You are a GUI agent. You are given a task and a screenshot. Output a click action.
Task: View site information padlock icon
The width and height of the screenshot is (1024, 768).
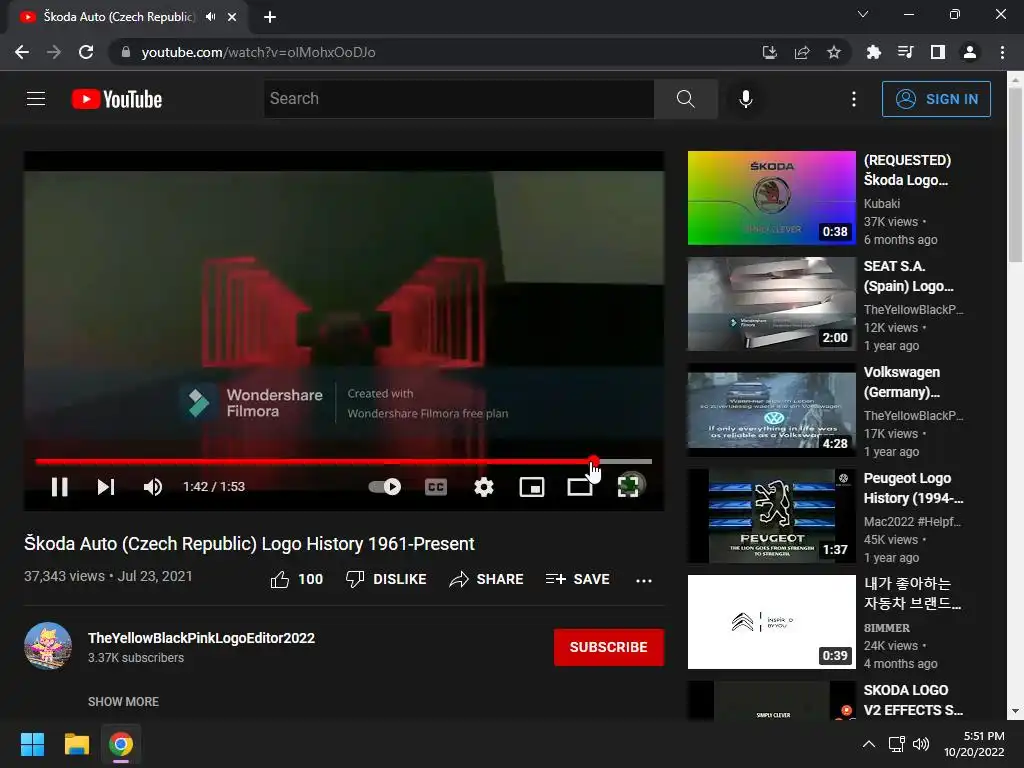126,52
